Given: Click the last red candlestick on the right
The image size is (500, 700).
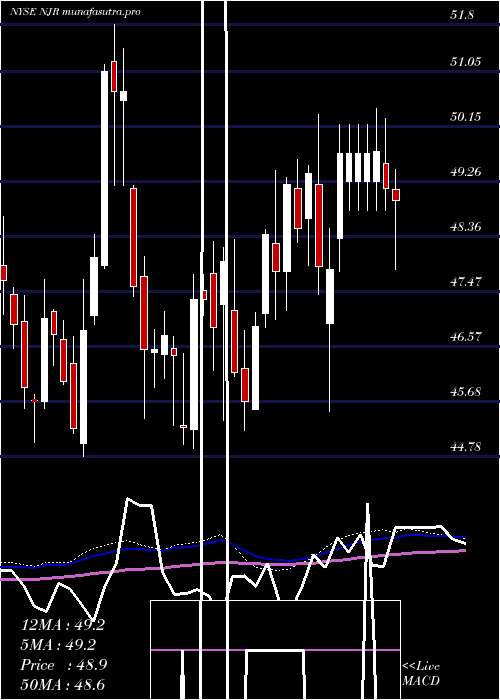Looking at the screenshot, I should 396,195.
